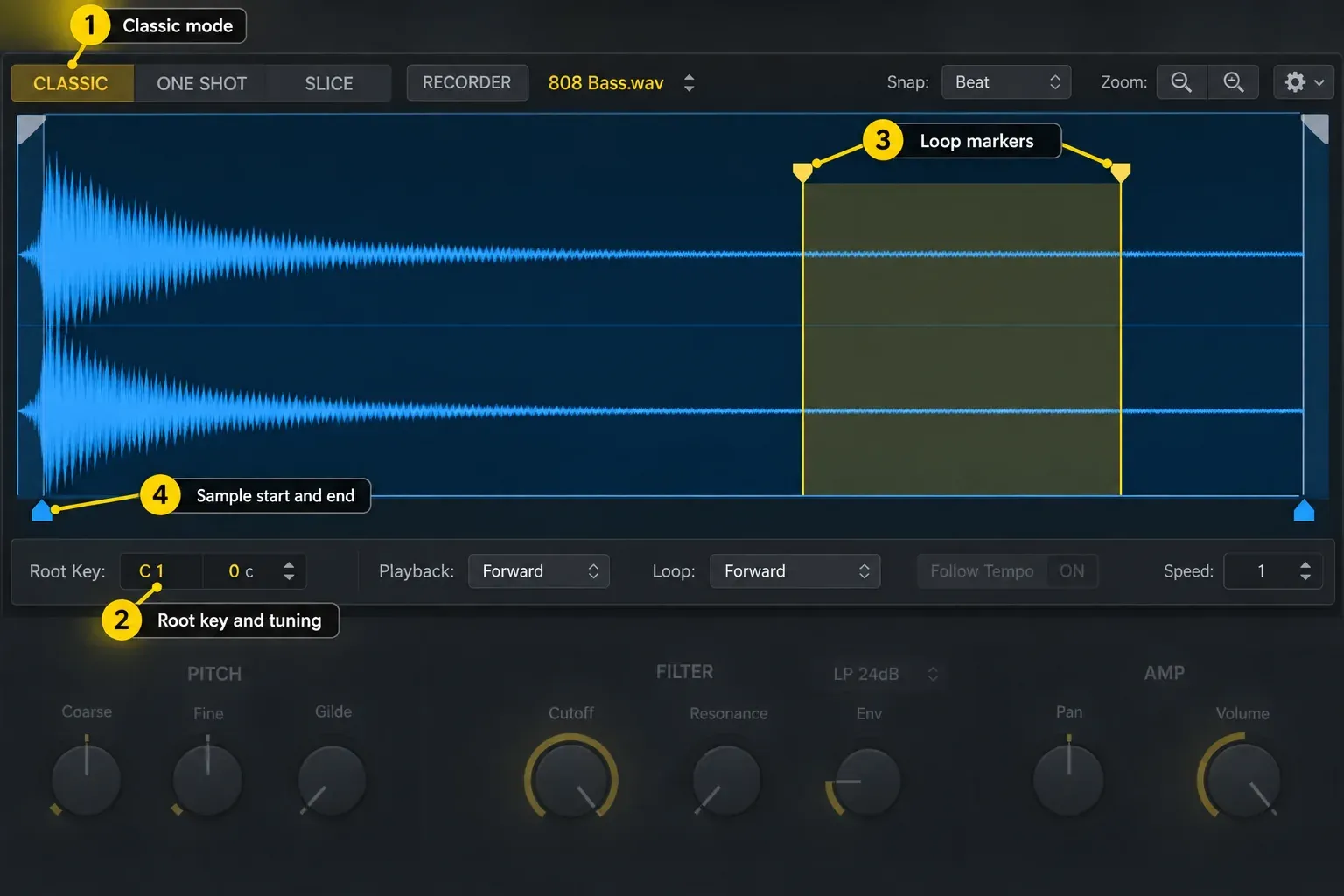Click the blue sample end marker
The width and height of the screenshot is (1344, 896).
(x=1304, y=510)
